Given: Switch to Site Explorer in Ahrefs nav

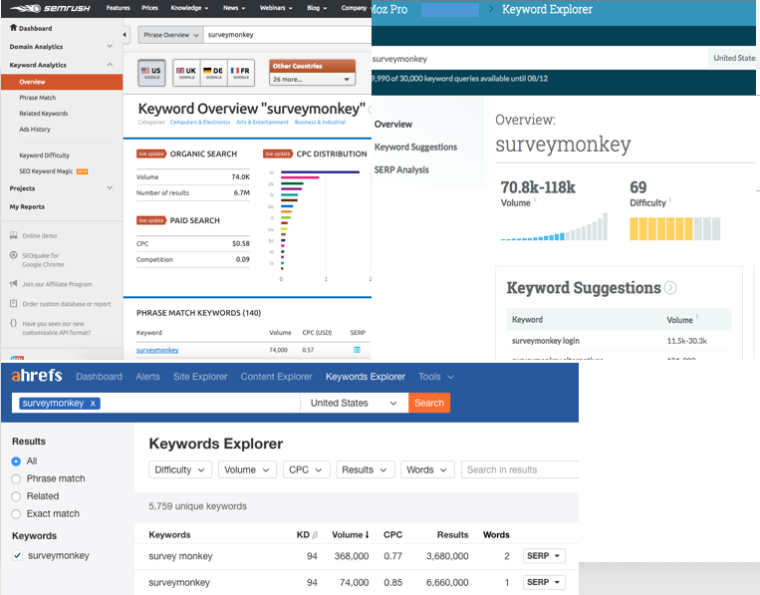Looking at the screenshot, I should pos(200,377).
